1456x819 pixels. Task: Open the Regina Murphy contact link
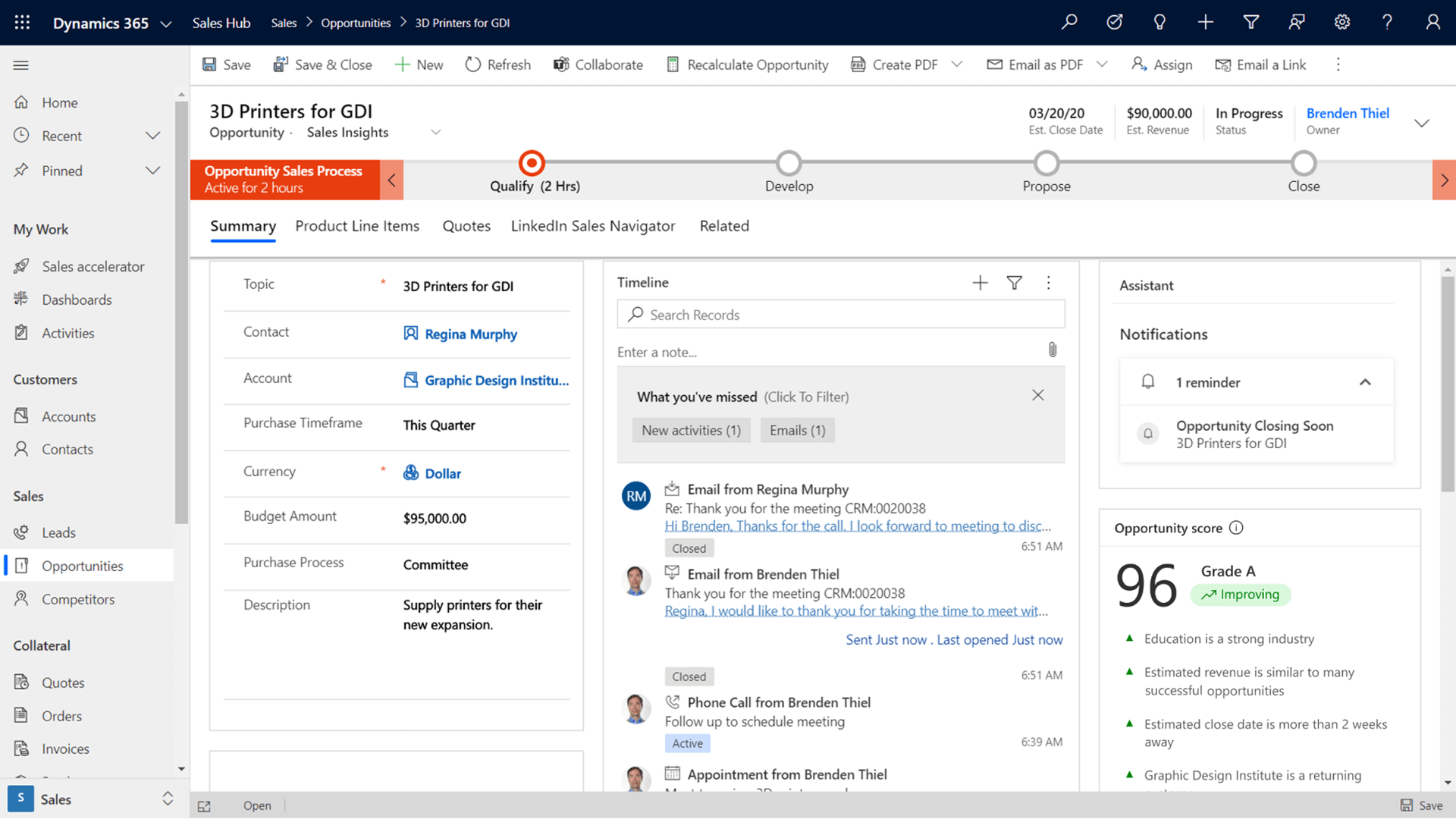471,334
